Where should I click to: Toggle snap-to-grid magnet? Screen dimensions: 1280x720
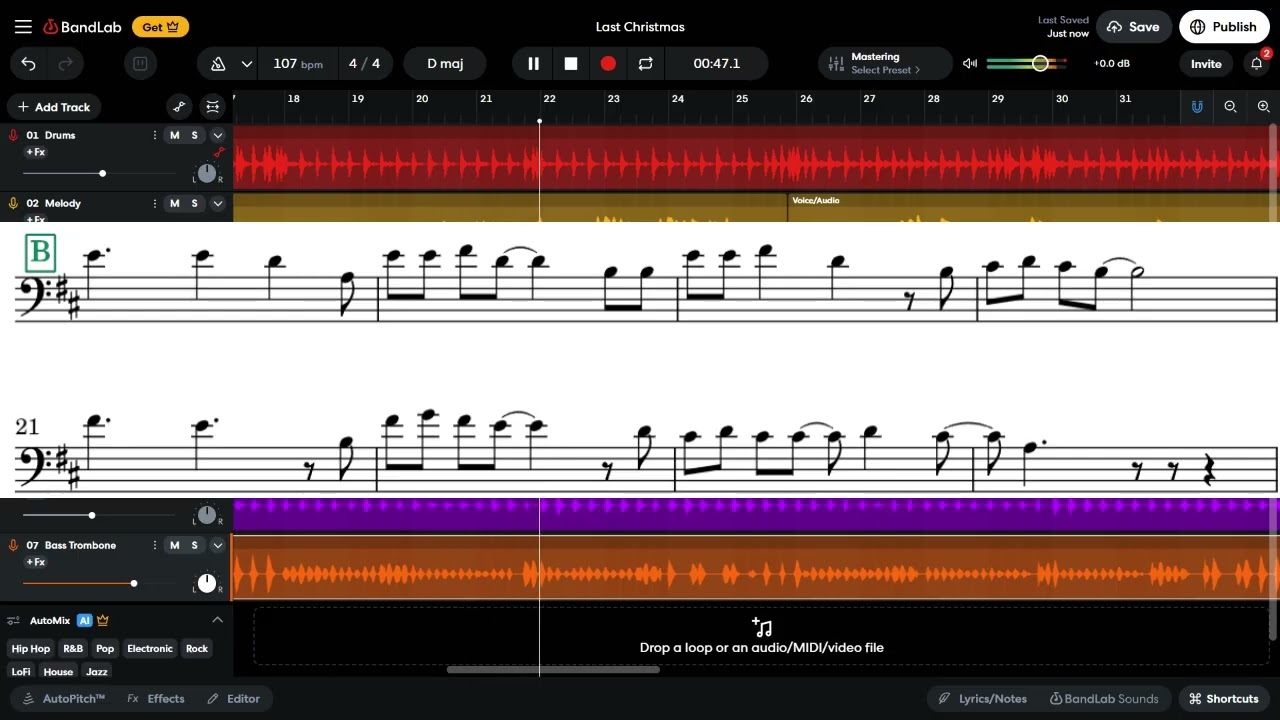(x=1197, y=107)
